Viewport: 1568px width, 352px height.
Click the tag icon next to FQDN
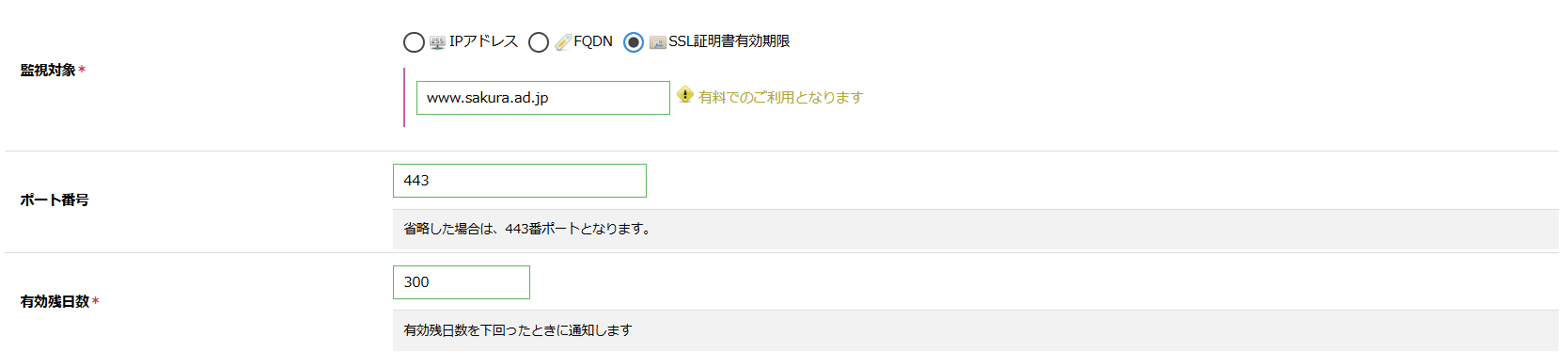pyautogui.click(x=562, y=42)
